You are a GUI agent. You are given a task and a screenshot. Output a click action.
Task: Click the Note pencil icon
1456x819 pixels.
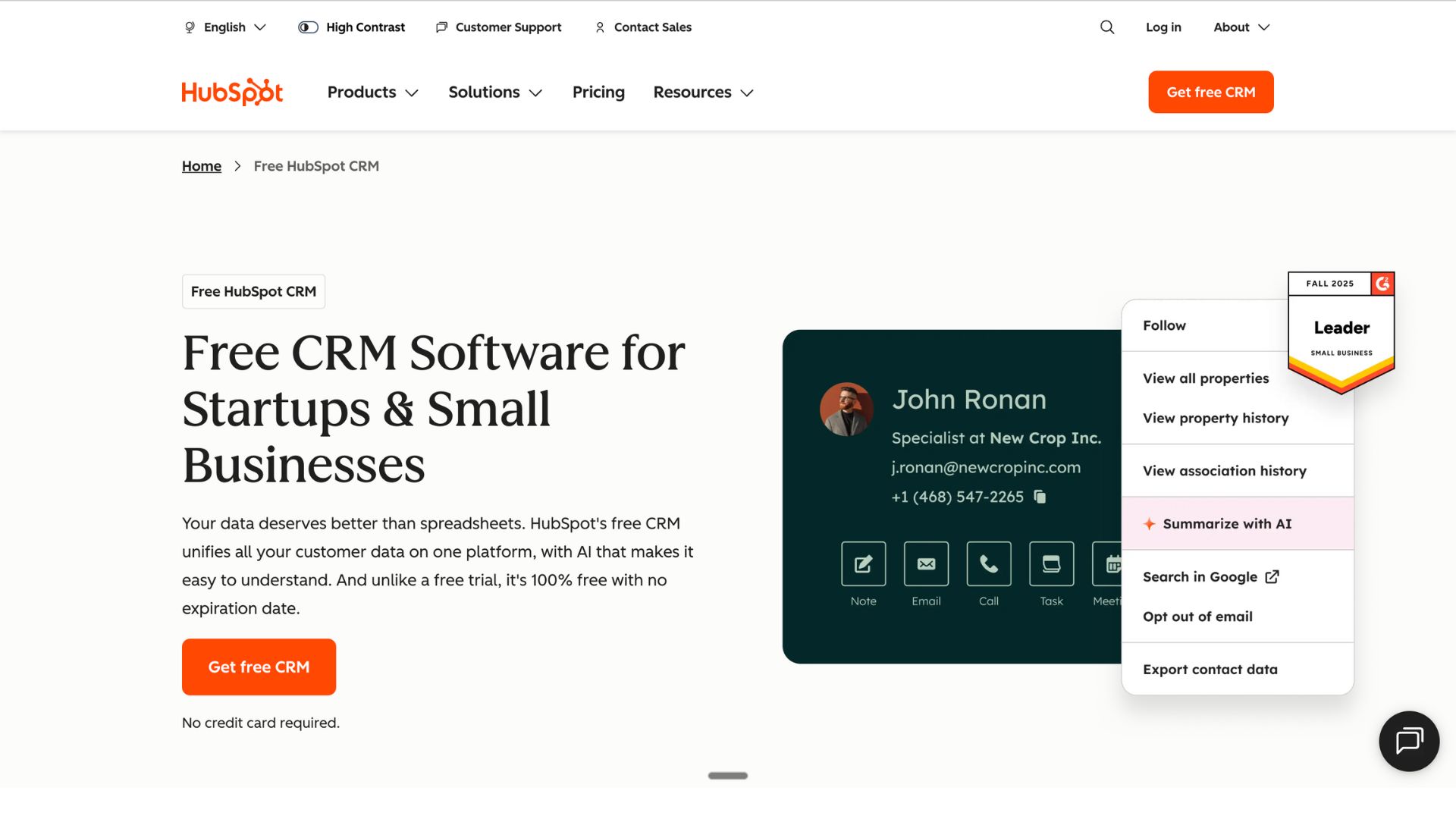point(863,563)
